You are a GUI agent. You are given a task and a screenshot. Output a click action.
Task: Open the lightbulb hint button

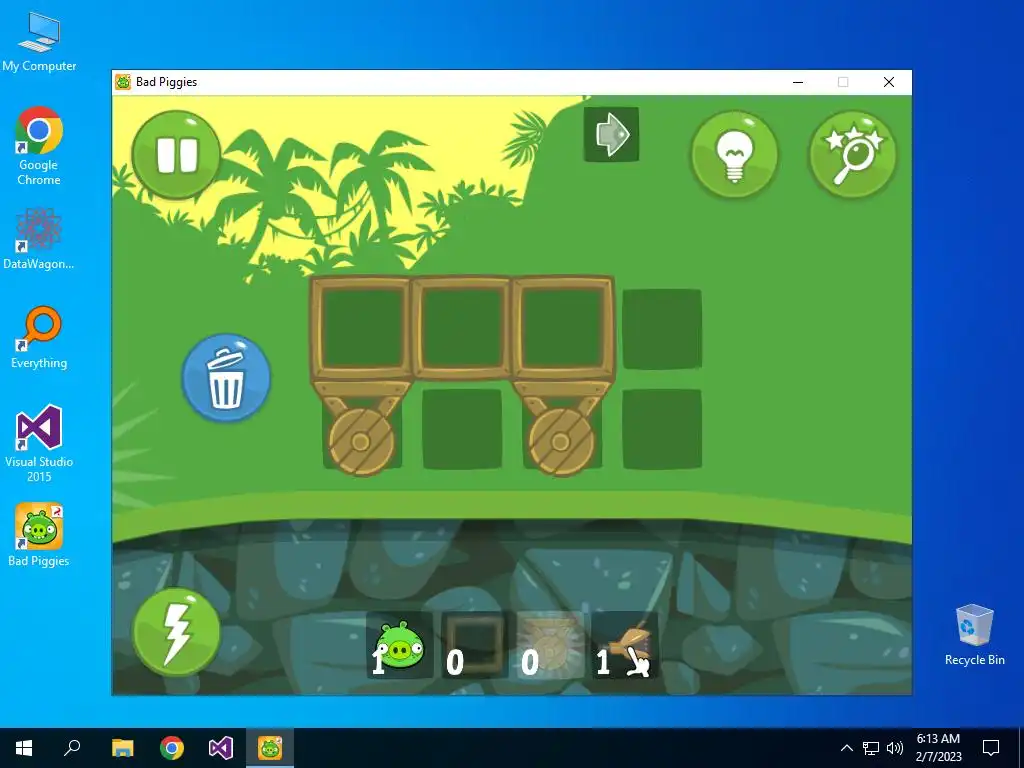click(735, 155)
